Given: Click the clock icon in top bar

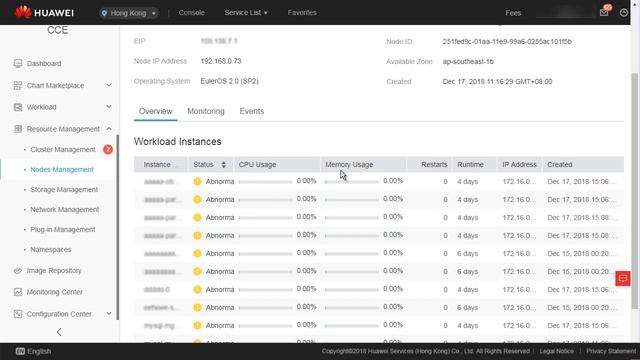Looking at the screenshot, I should 624,13.
